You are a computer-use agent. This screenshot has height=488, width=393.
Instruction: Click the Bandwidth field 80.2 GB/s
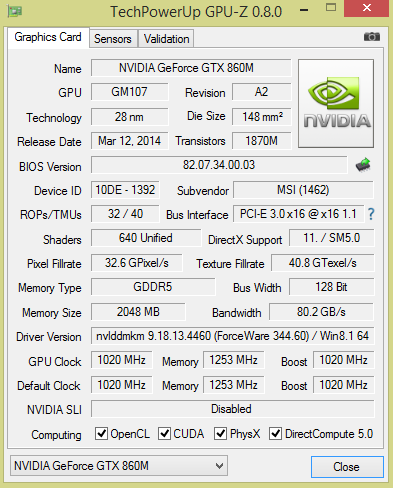click(321, 312)
